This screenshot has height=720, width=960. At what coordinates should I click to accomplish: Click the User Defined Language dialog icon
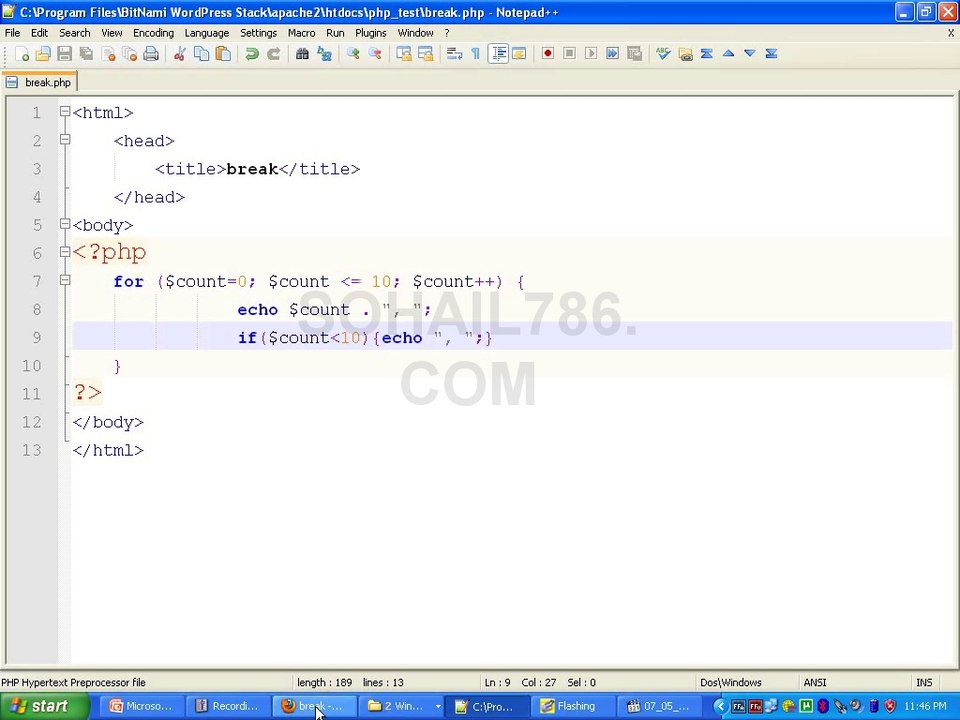pos(519,54)
